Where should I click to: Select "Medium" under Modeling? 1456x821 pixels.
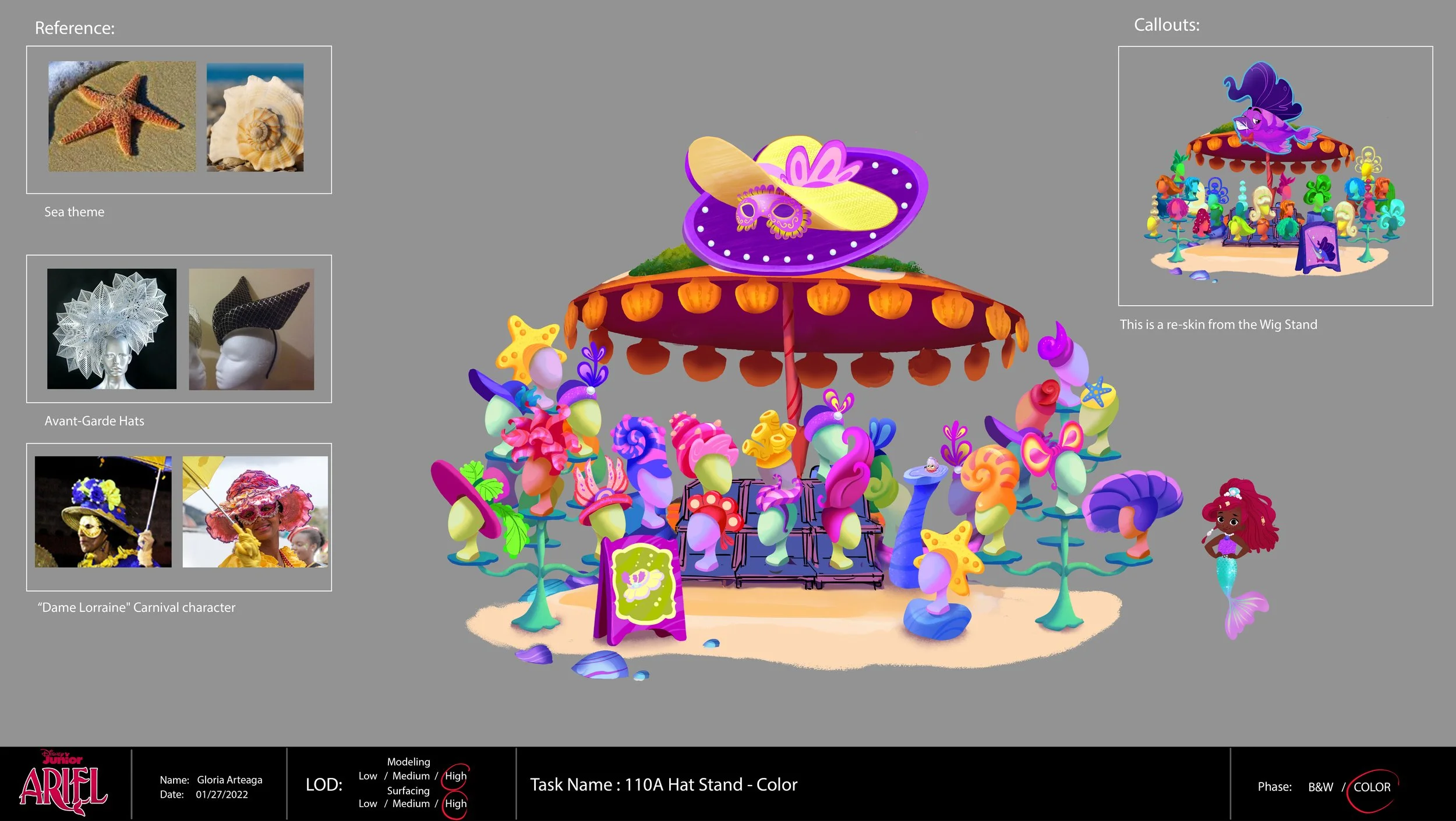[411, 776]
